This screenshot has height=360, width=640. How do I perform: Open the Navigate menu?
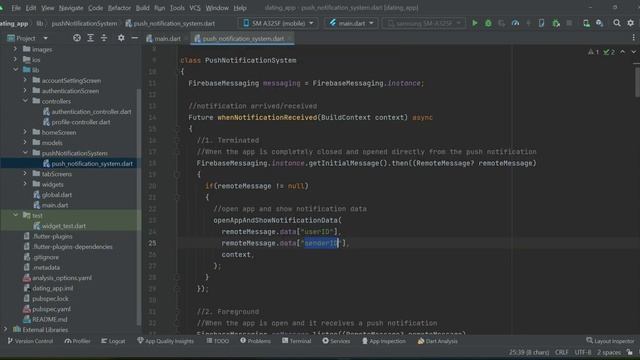[x=71, y=8]
